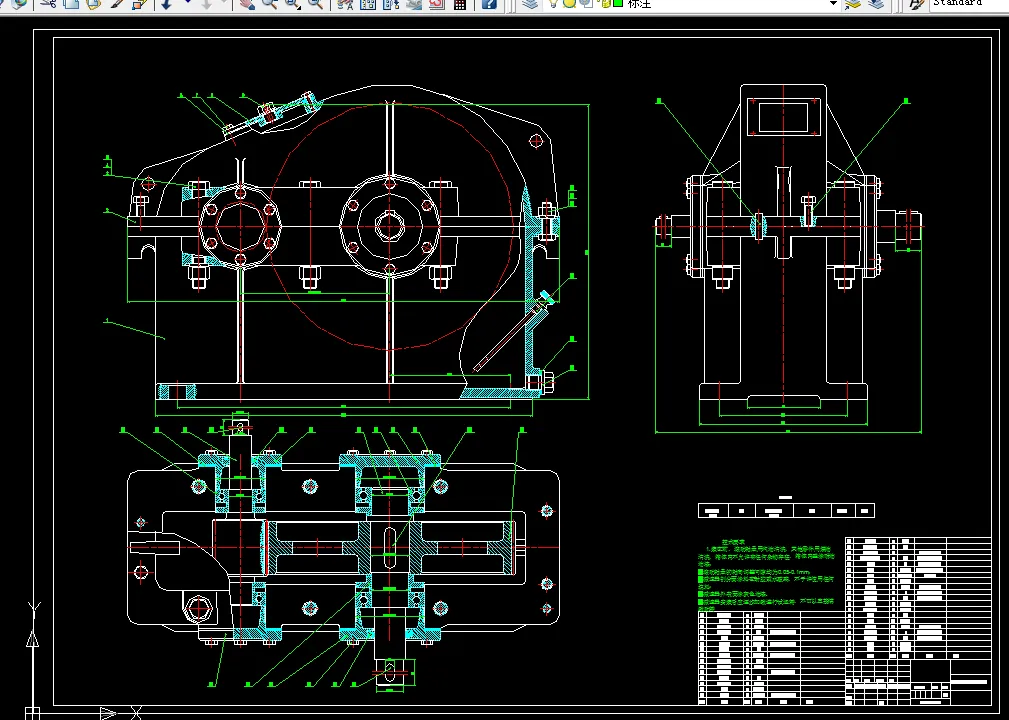Activate the Pan hand tool
Screen dimensions: 1009x720
[246, 4]
